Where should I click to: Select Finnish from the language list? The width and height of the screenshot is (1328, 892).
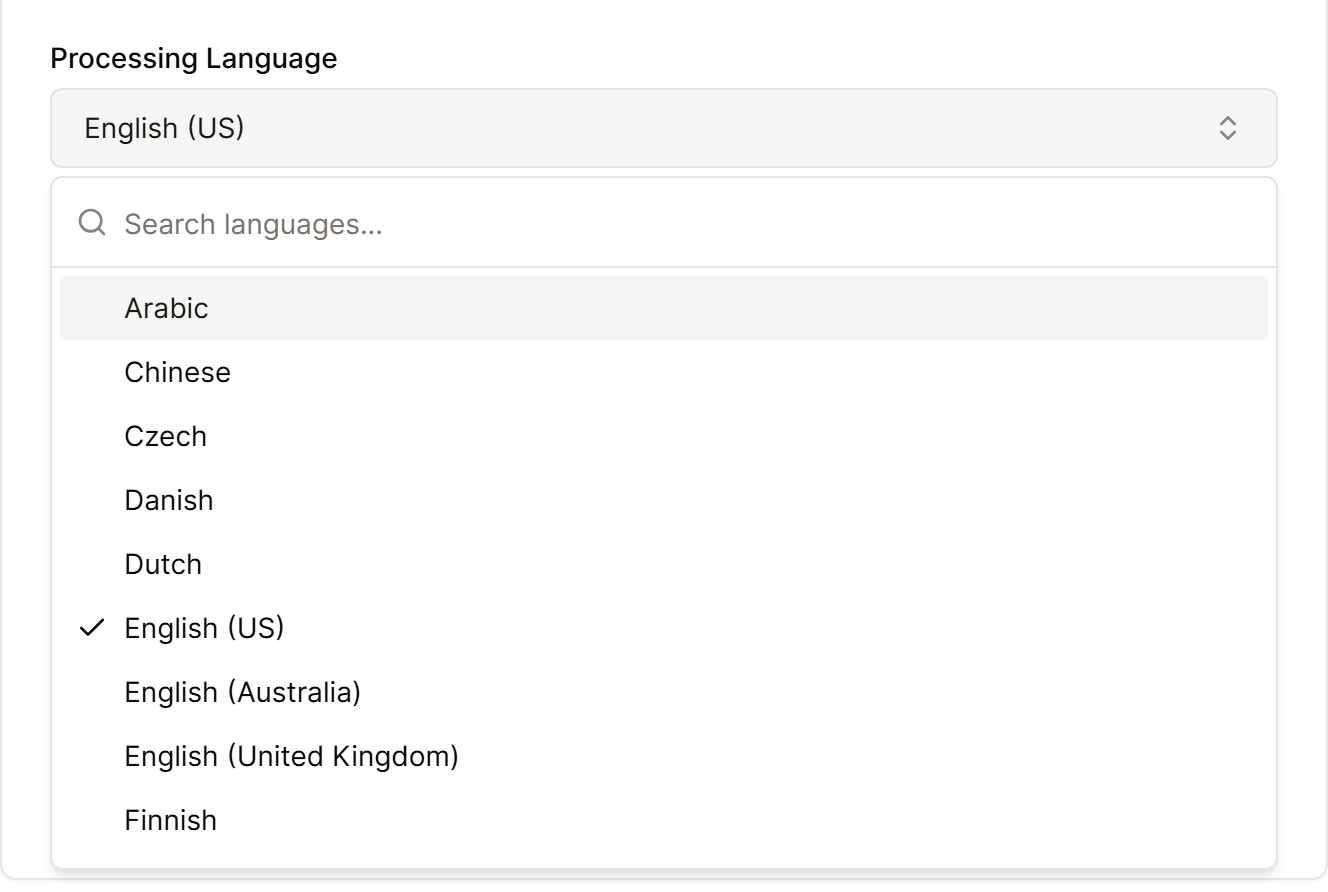pyautogui.click(x=664, y=820)
